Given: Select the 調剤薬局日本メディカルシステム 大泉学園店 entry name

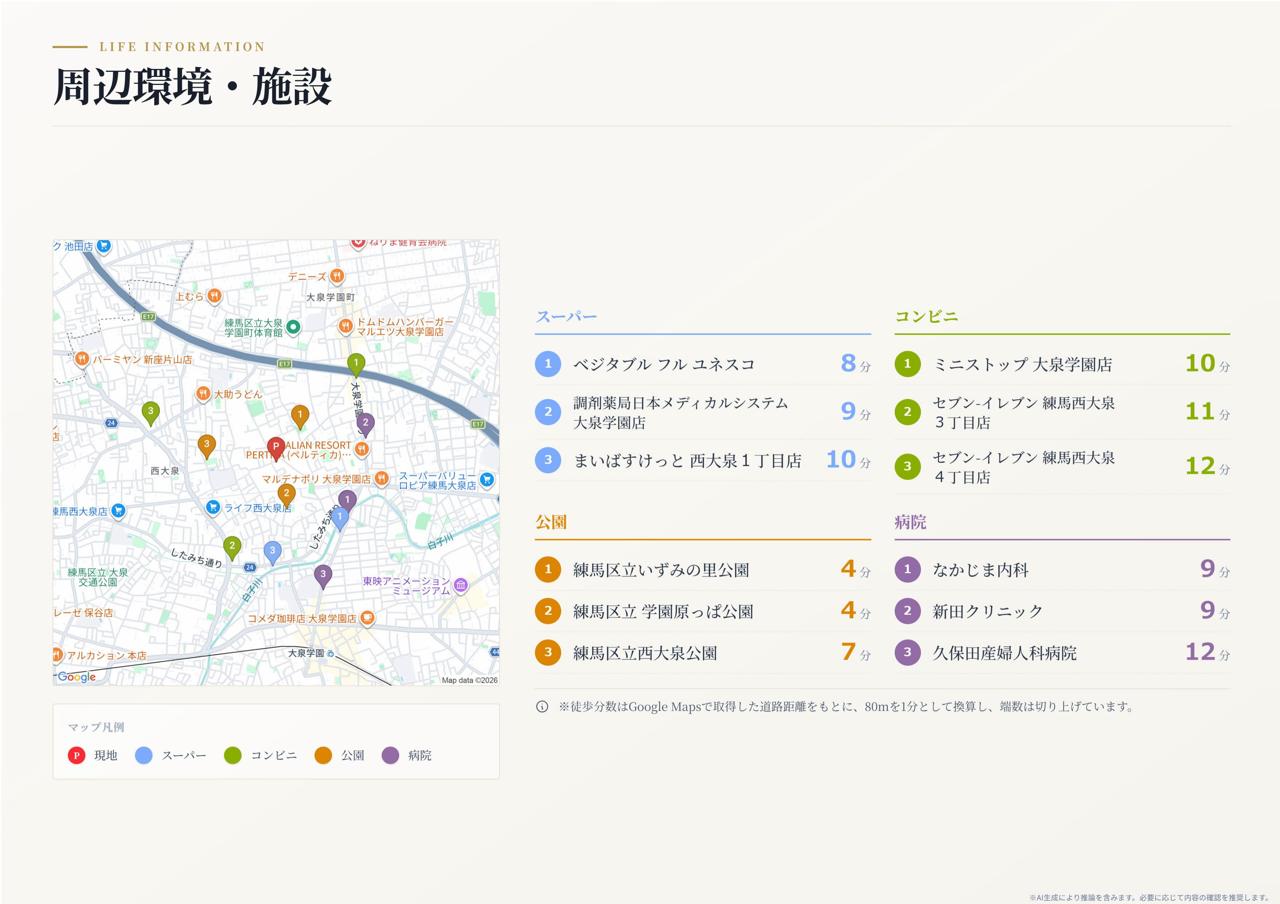Looking at the screenshot, I should 681,413.
